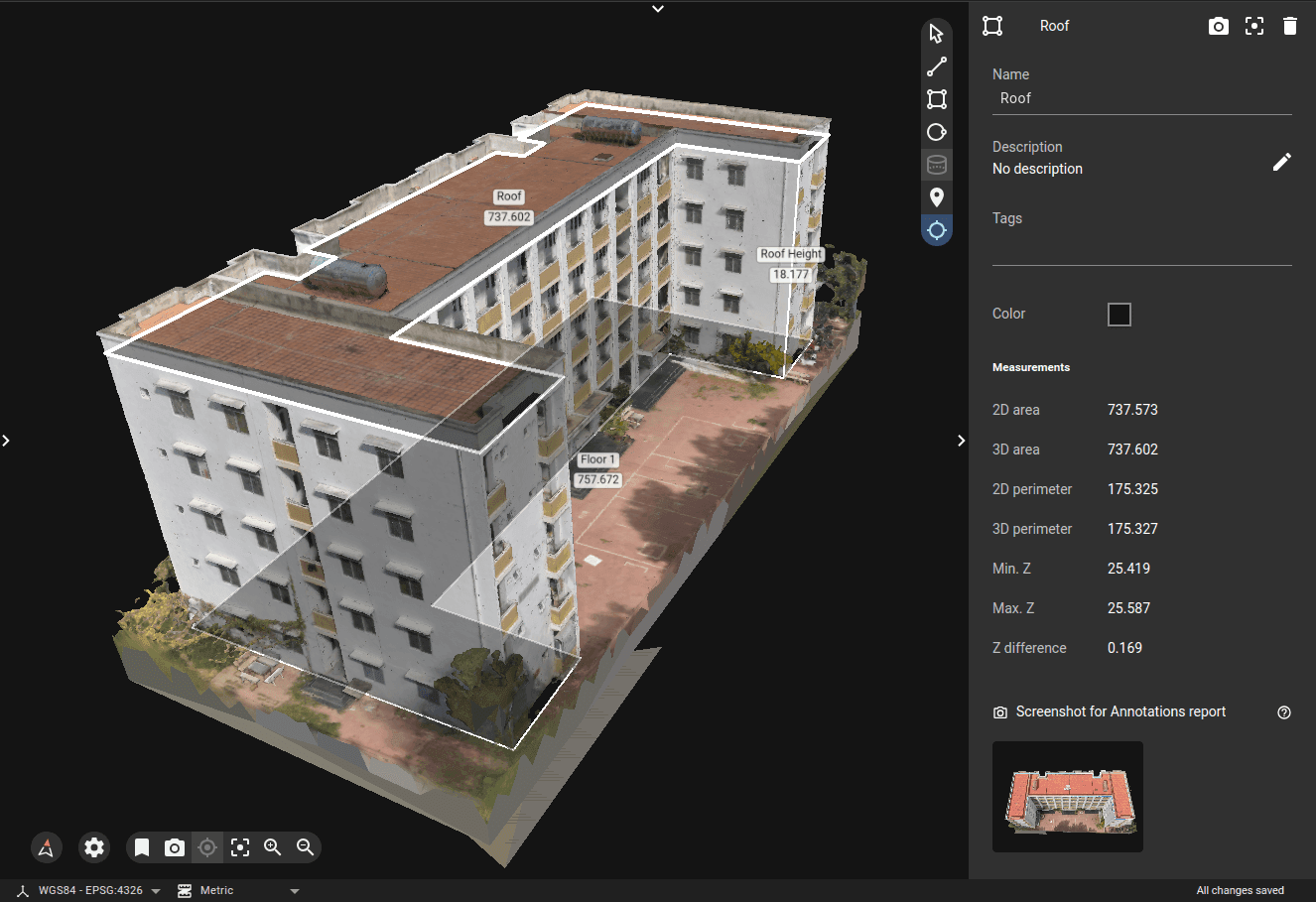Click the coordinate system axes icon
This screenshot has width=1316, height=902.
tap(23, 891)
